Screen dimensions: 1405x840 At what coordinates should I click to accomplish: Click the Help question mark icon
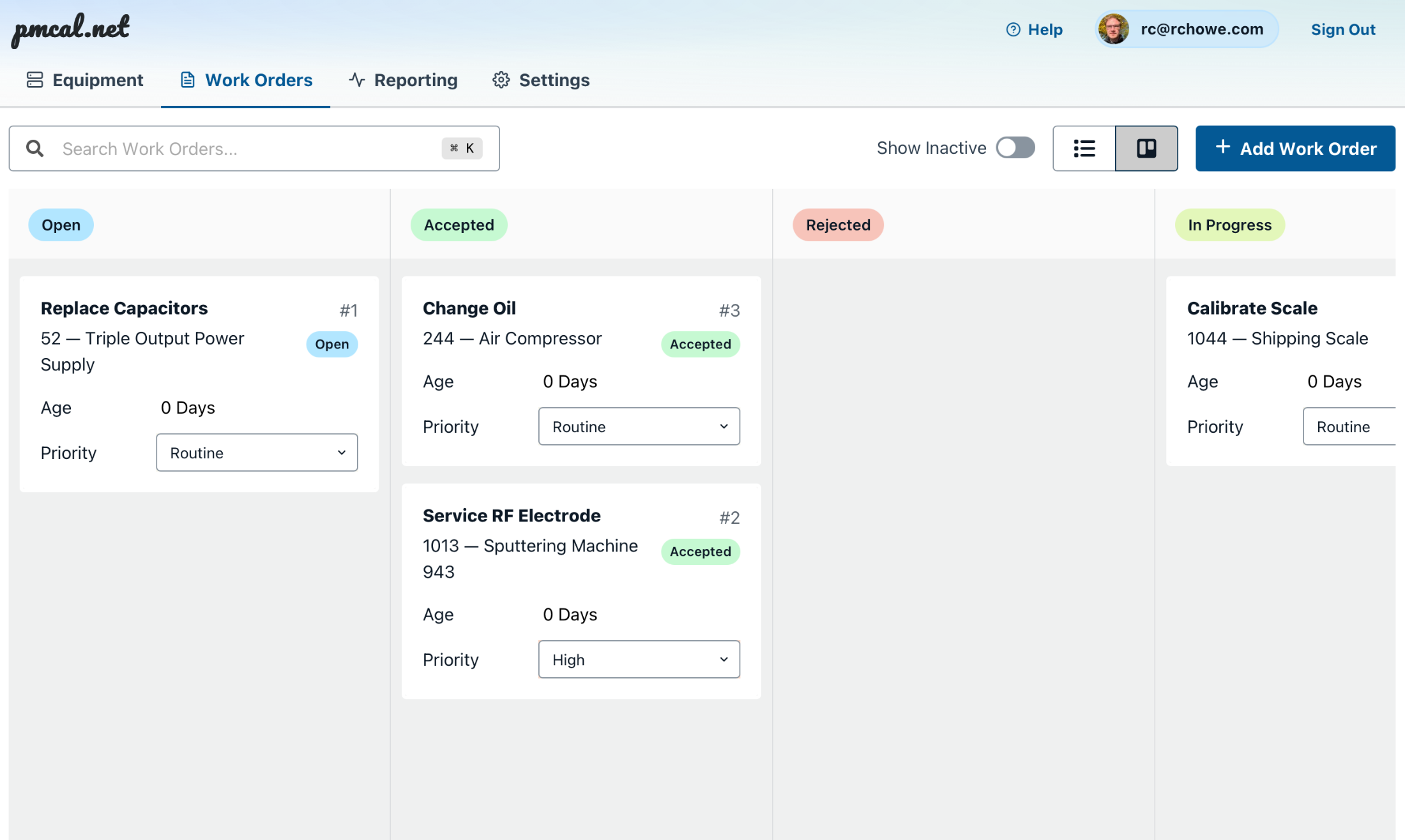pyautogui.click(x=1013, y=29)
